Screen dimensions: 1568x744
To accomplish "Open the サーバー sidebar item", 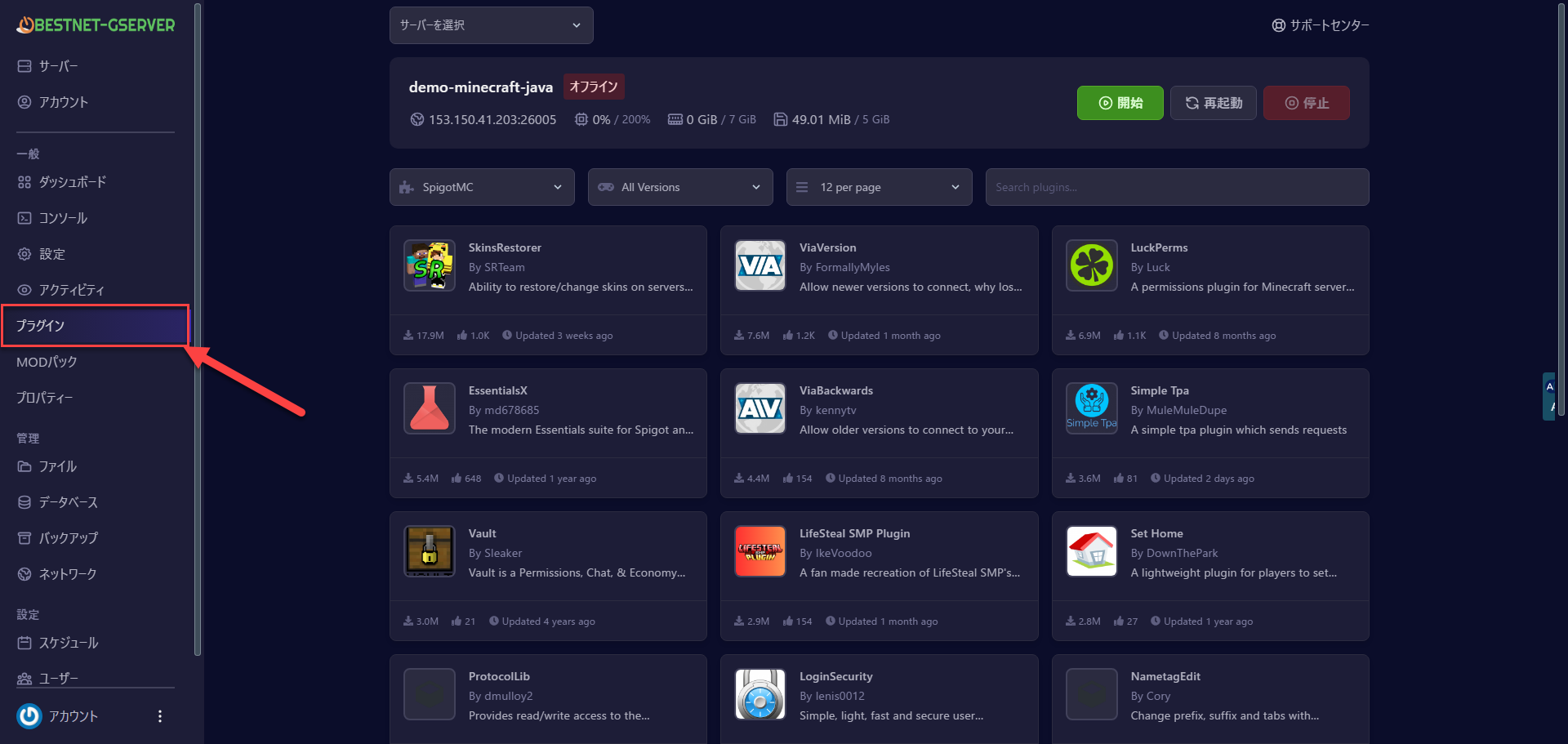I will tap(48, 66).
